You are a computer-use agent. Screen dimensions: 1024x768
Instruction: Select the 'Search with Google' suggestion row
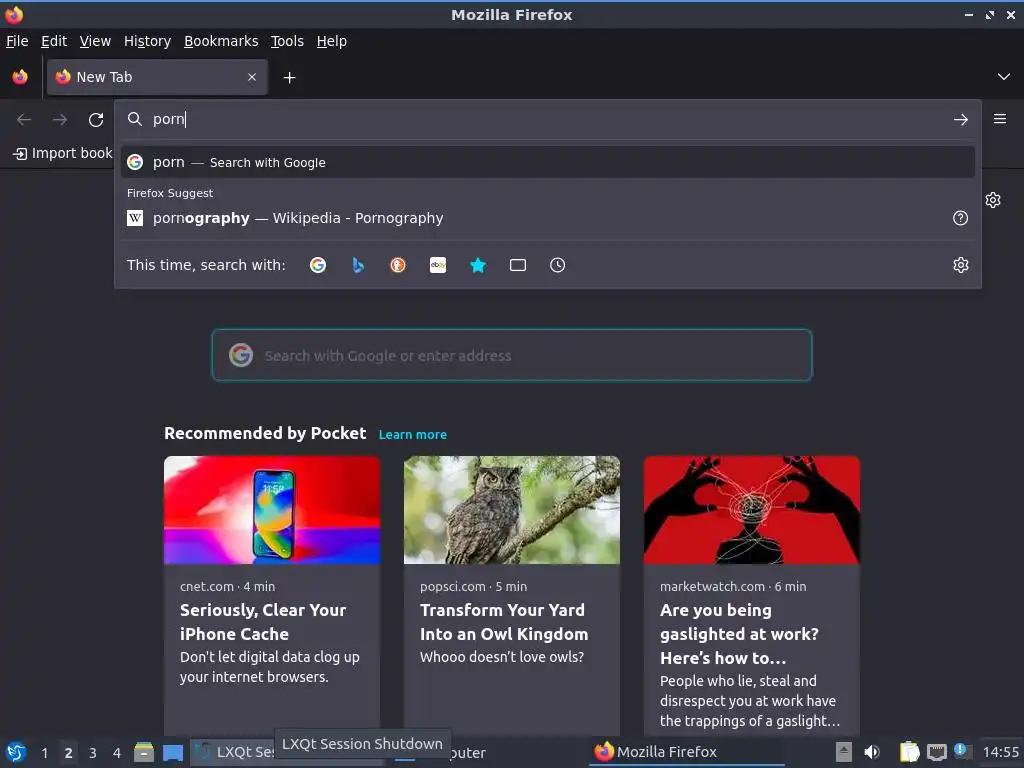(x=547, y=162)
